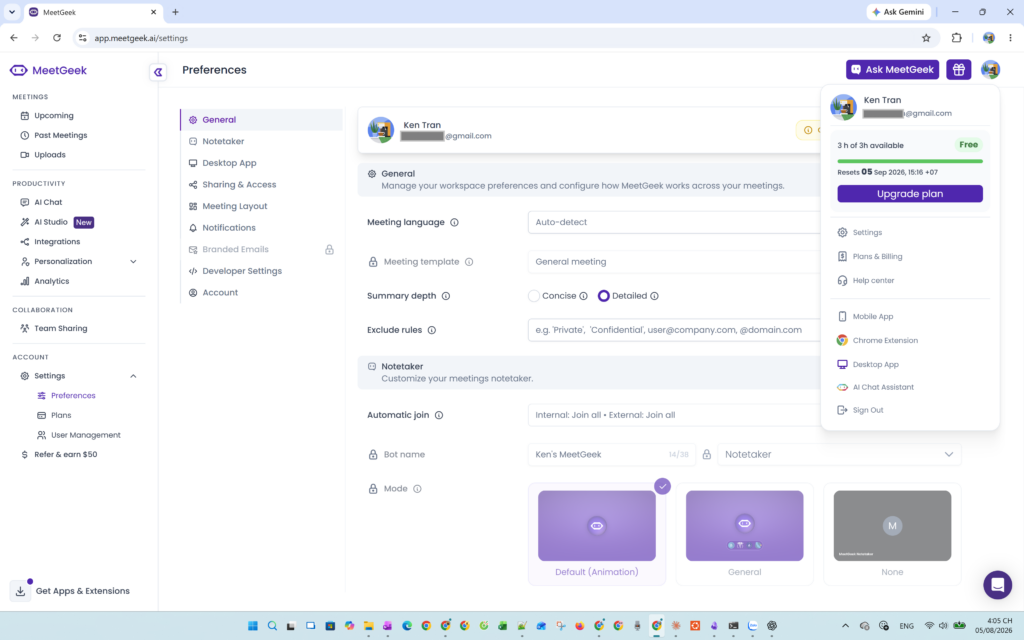The image size is (1024, 640).
Task: Open the Automatic join dropdown
Action: [x=674, y=415]
